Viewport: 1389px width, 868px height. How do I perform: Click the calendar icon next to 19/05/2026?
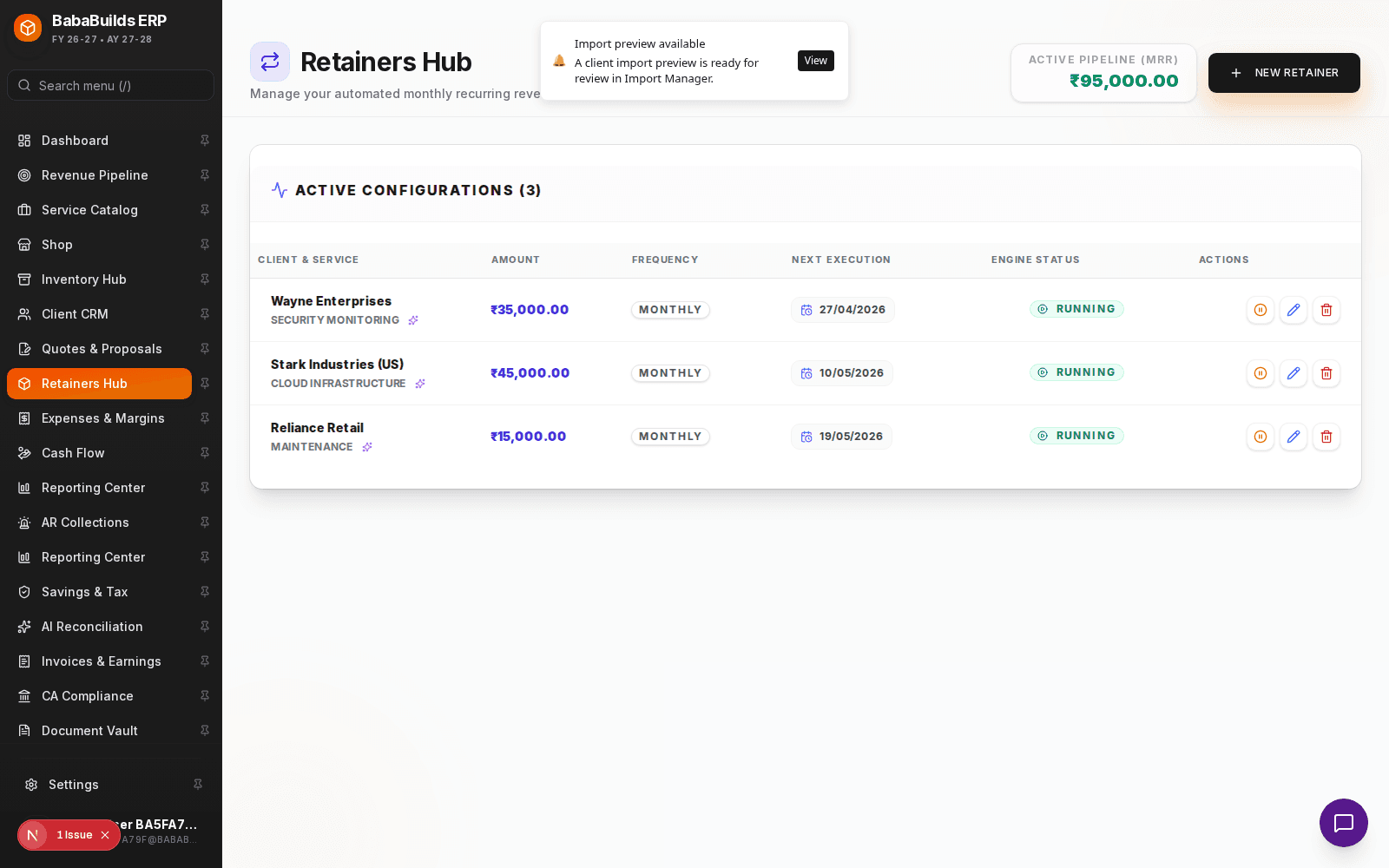[806, 437]
